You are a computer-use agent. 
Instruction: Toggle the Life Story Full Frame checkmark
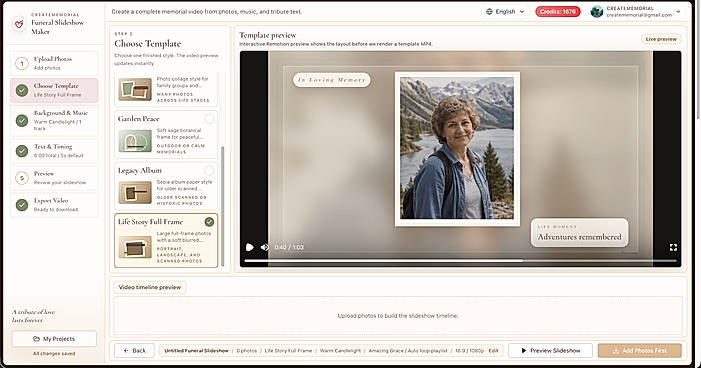(209, 222)
